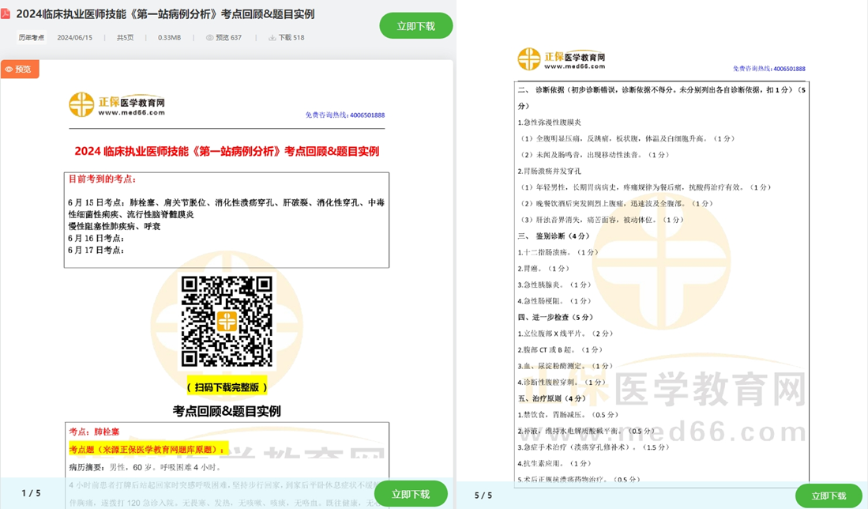Select the 历年考点 category tag
This screenshot has height=509, width=868.
pos(32,38)
